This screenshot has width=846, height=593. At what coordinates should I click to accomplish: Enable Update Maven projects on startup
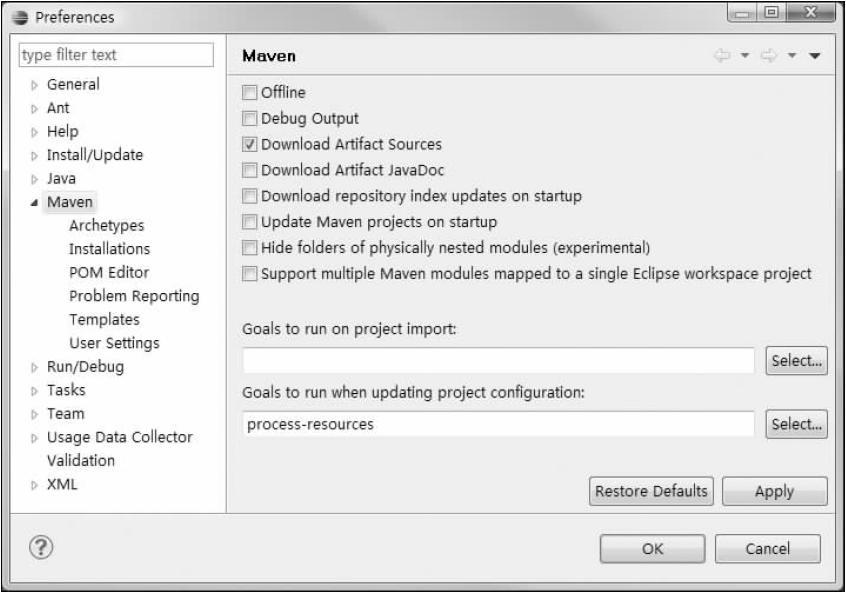click(x=250, y=222)
